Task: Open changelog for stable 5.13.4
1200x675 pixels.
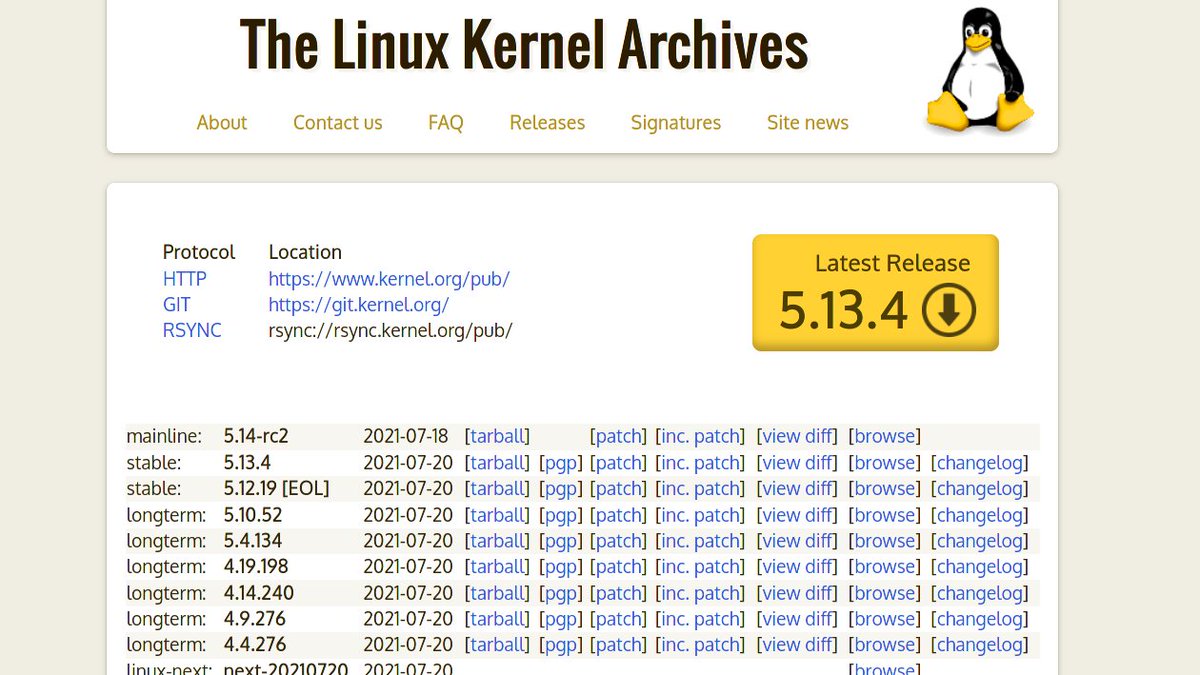Action: 980,463
